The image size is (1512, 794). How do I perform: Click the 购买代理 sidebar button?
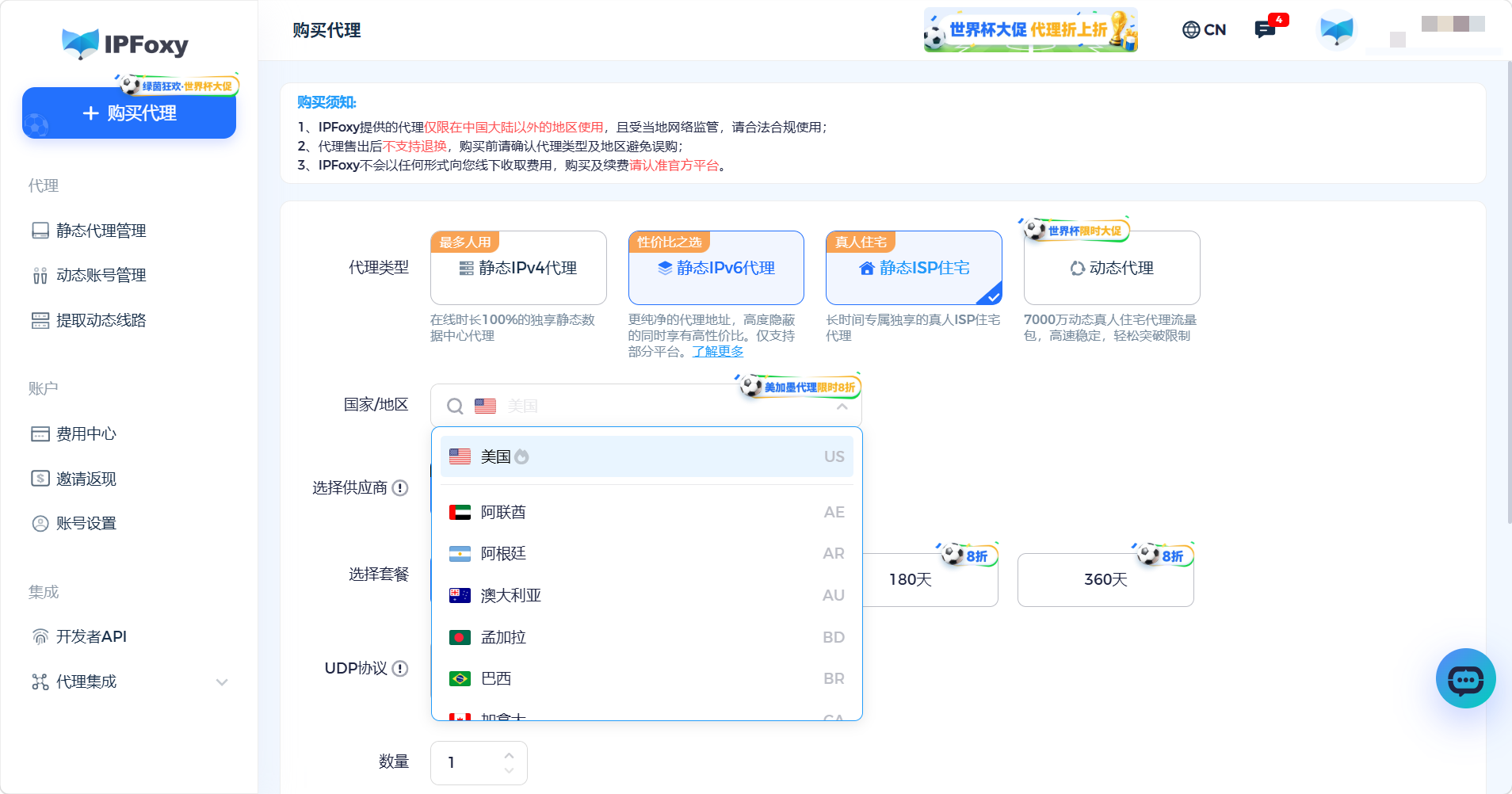pos(129,113)
